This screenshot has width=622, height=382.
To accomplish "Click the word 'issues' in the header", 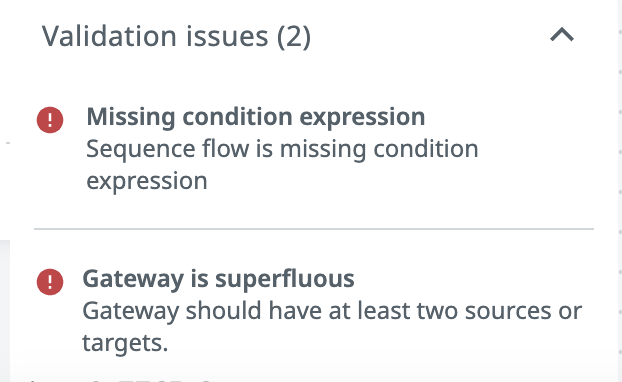I will click(x=227, y=36).
